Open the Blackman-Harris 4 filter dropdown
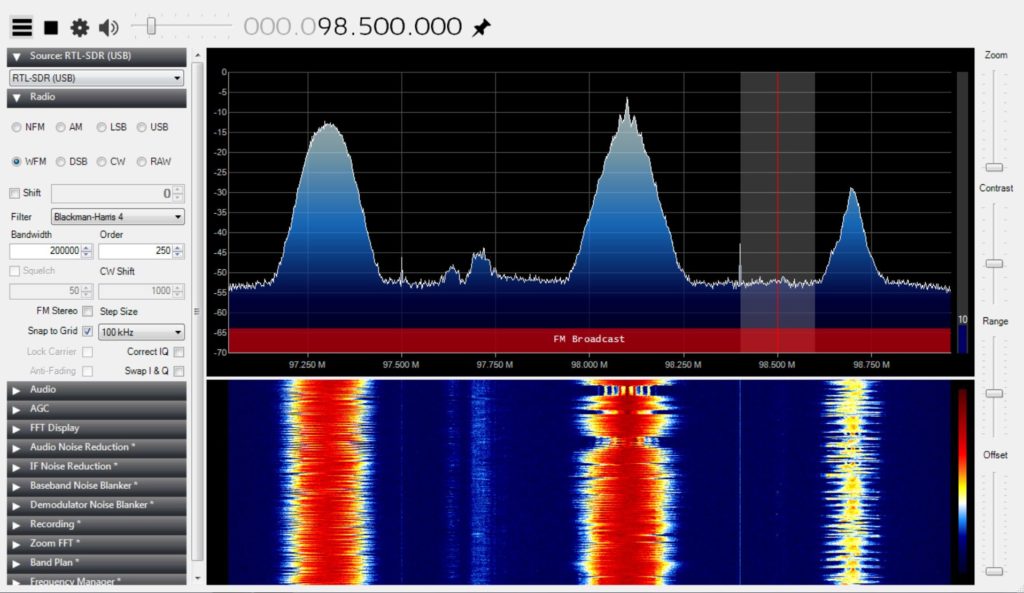Image resolution: width=1024 pixels, height=593 pixels. [x=118, y=217]
